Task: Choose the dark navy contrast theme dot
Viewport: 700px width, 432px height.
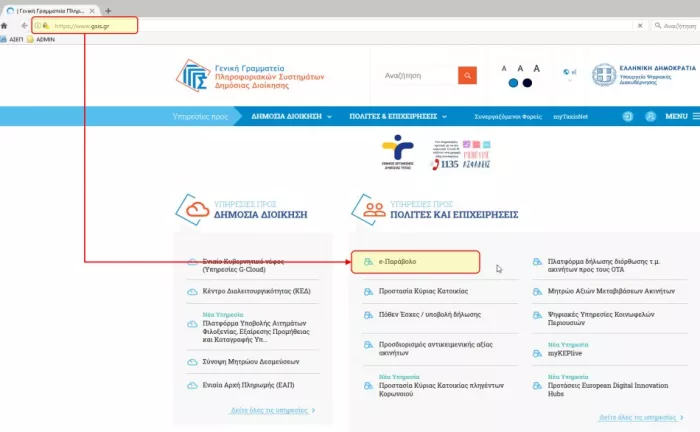Action: point(527,83)
